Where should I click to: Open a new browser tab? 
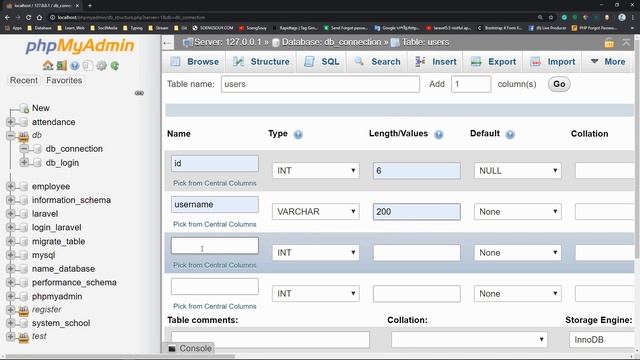point(89,5)
